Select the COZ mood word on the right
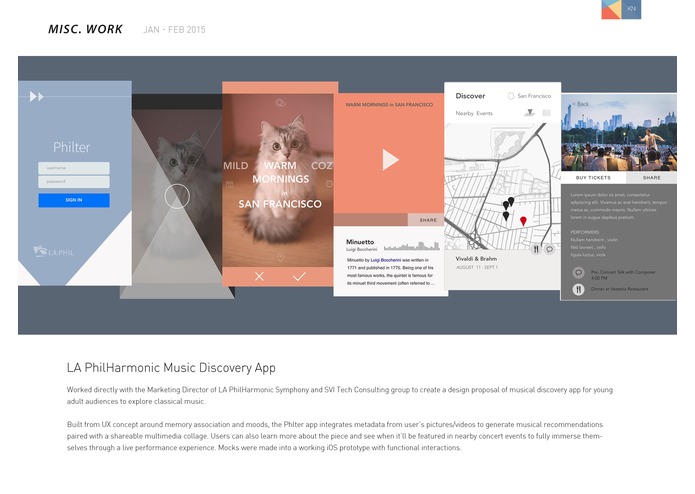The height and width of the screenshot is (494, 695). (322, 166)
